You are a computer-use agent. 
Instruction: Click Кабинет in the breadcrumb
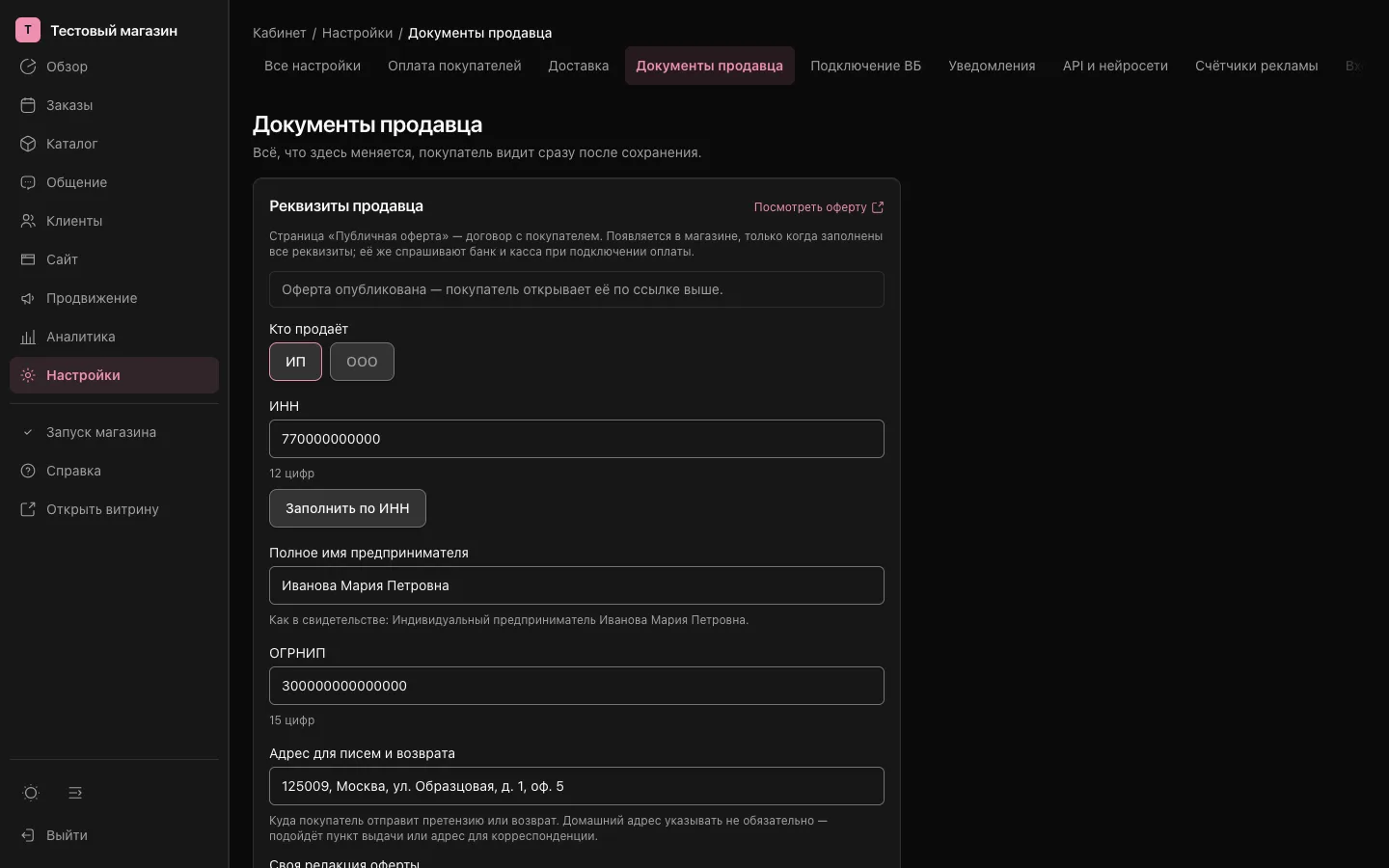click(x=280, y=33)
